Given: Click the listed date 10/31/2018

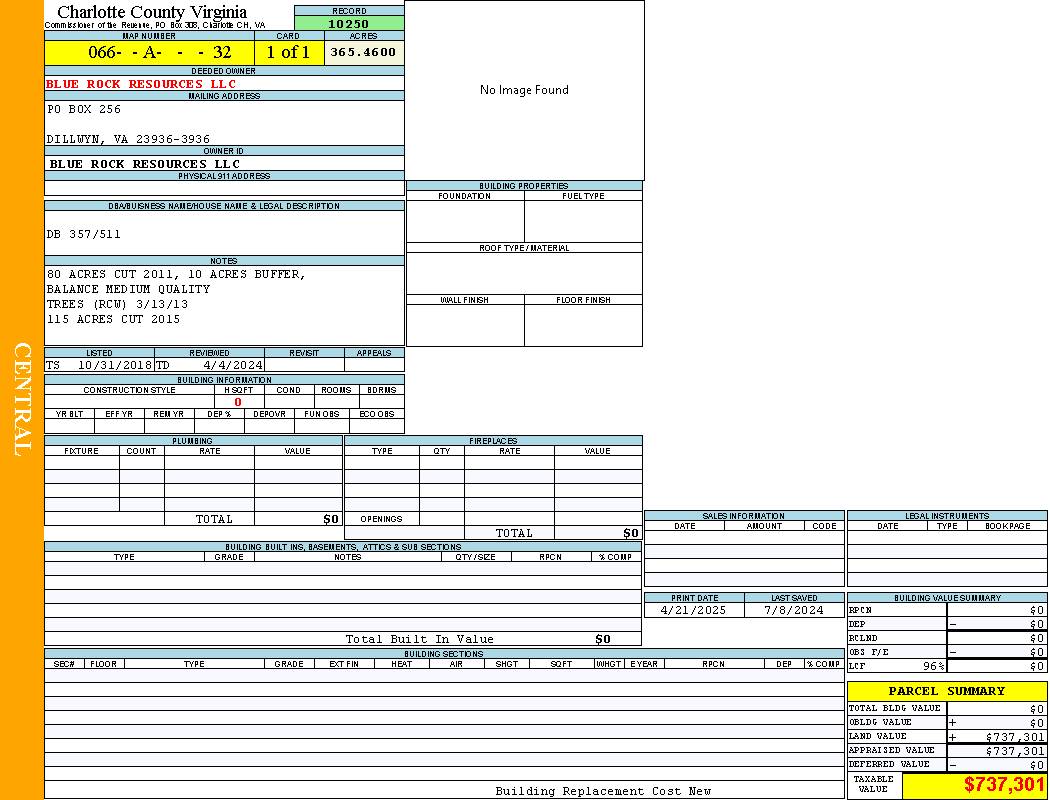Looking at the screenshot, I should [114, 366].
